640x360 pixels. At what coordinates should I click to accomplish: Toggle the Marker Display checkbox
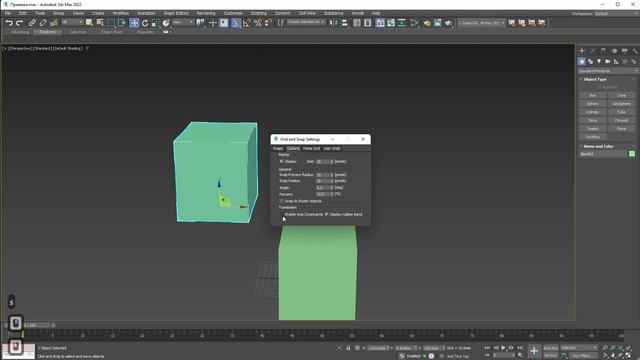pos(282,162)
